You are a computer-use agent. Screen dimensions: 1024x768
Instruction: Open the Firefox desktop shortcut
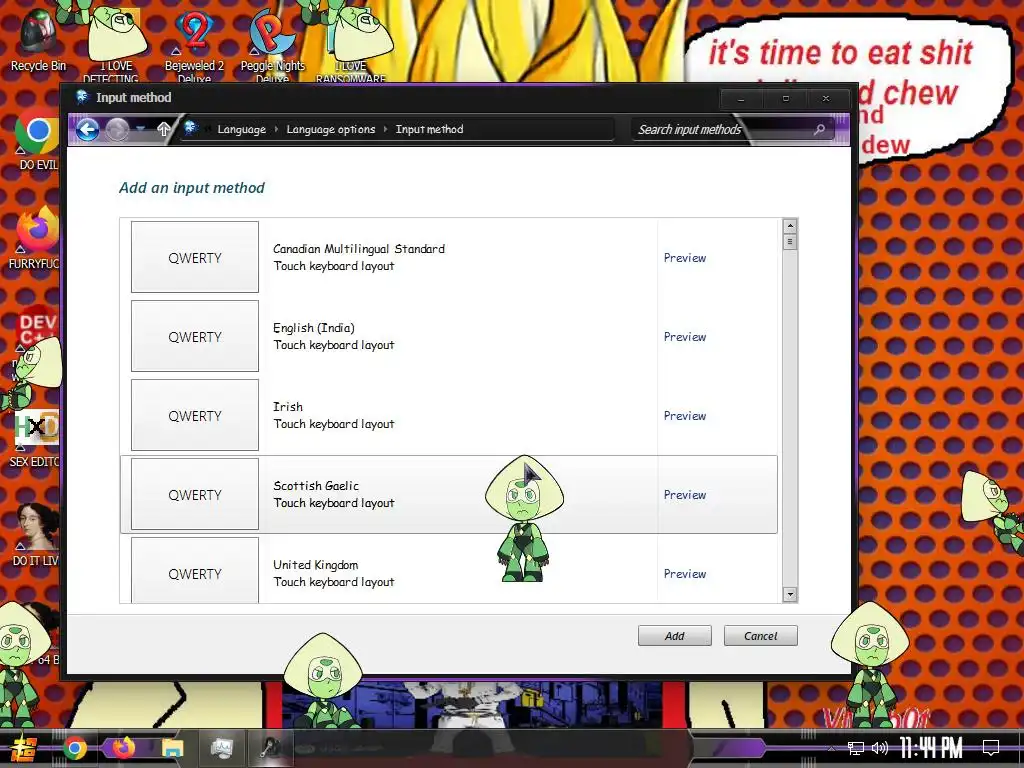pos(37,238)
